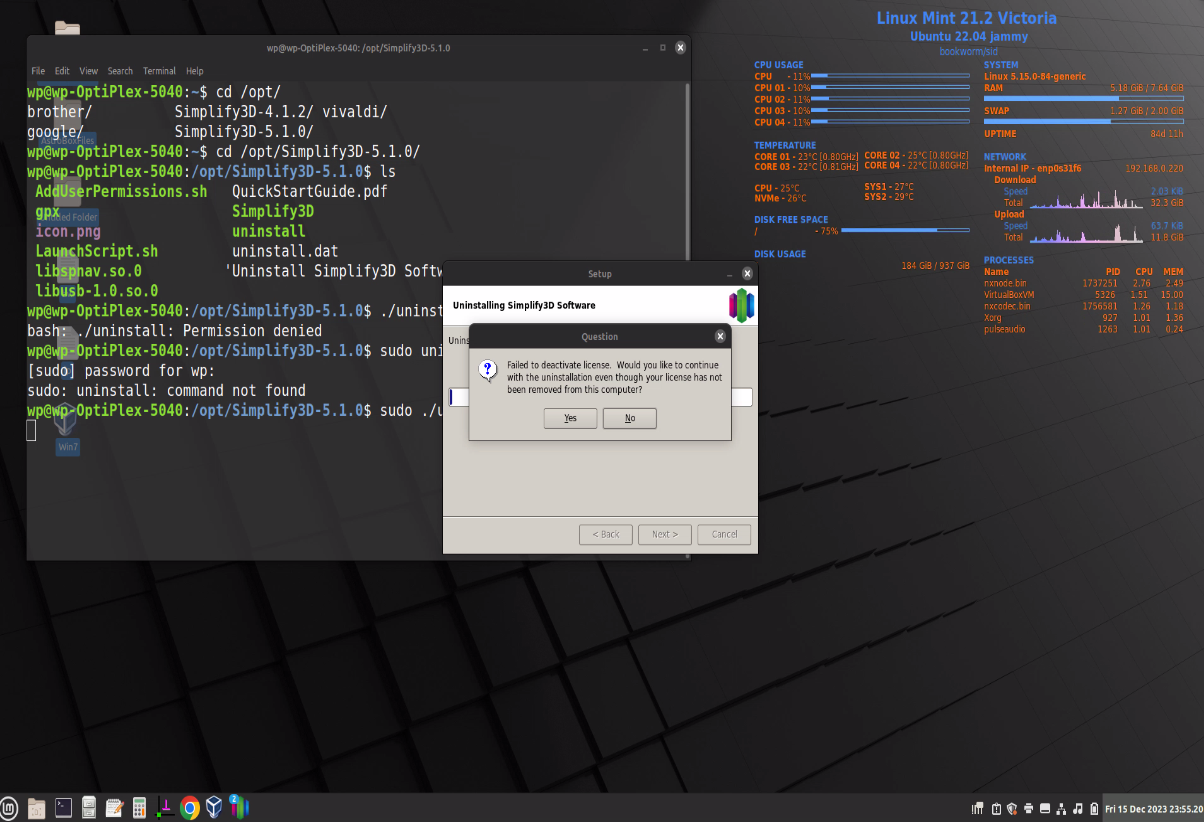
Task: Click the Simplify3D logo in Setup window
Action: (x=741, y=305)
